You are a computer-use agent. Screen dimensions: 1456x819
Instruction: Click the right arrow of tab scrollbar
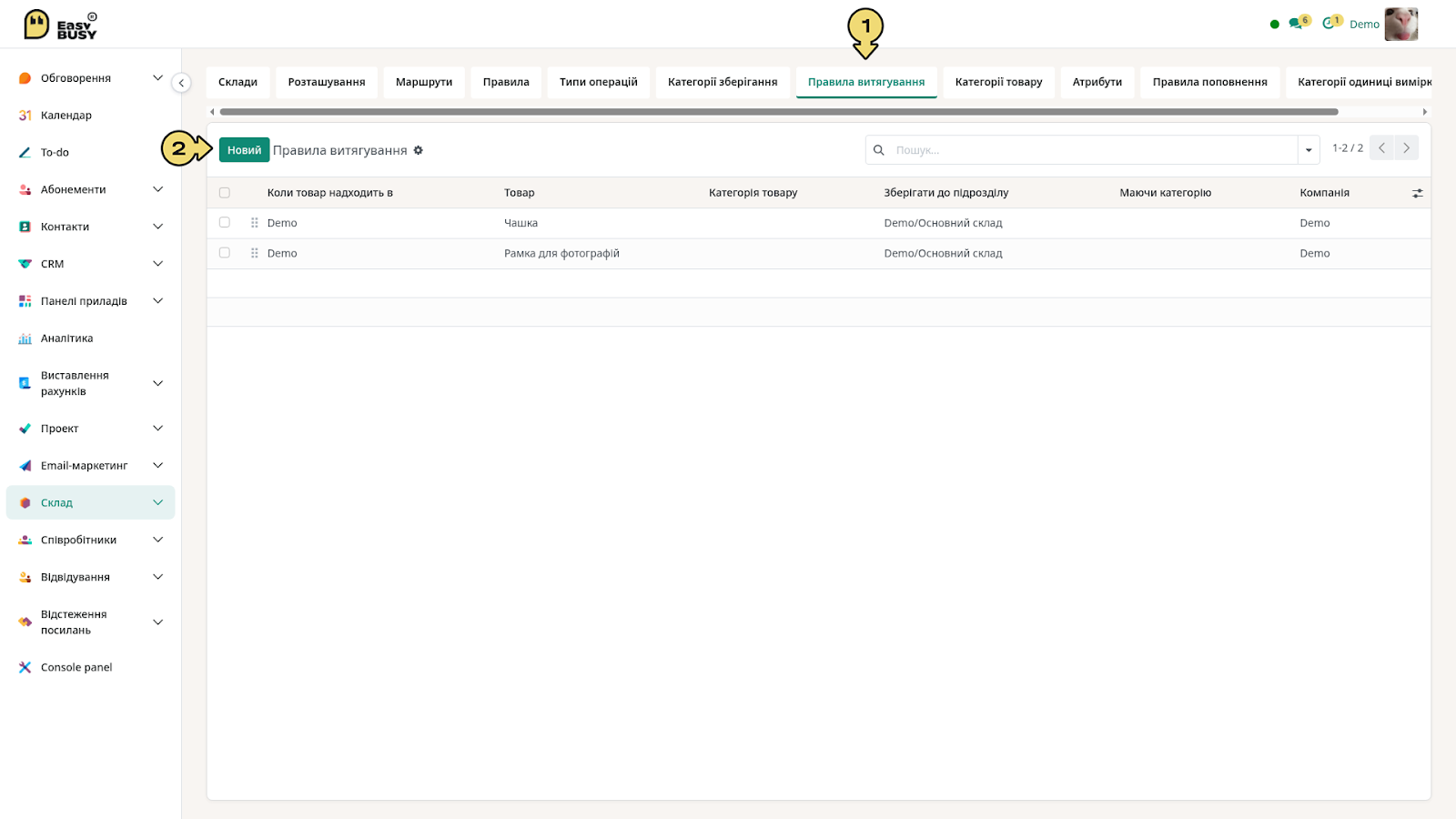coord(1424,112)
